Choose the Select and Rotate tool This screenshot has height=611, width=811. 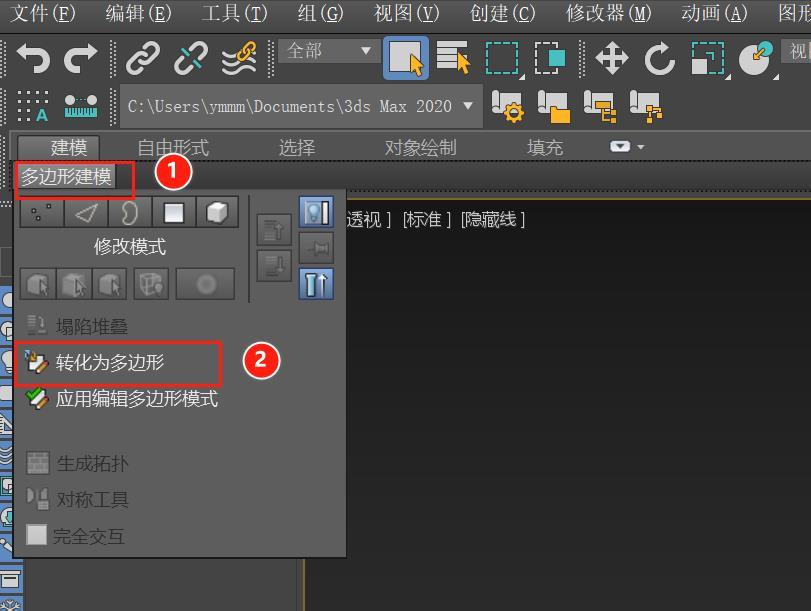coord(659,59)
